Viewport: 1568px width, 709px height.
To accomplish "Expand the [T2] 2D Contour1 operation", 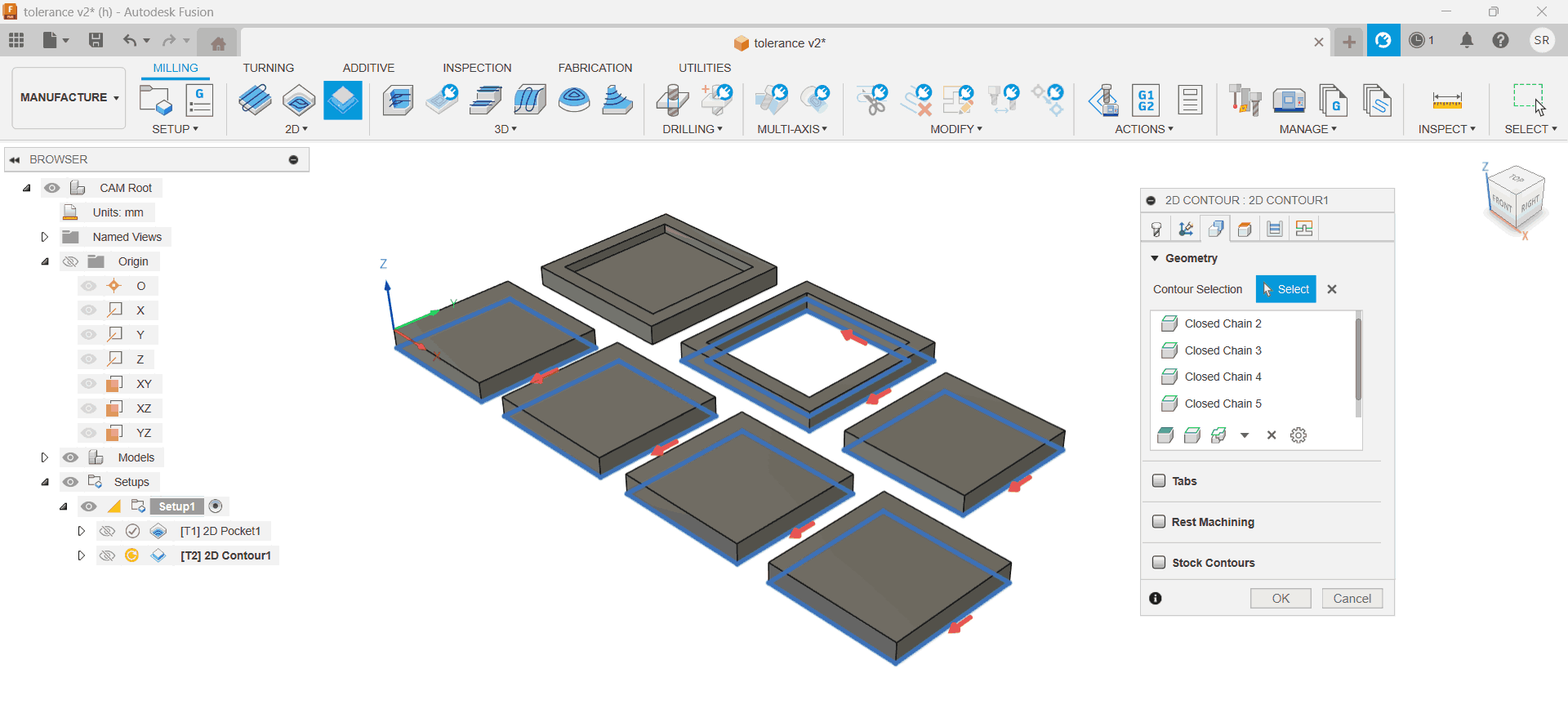I will tap(81, 555).
